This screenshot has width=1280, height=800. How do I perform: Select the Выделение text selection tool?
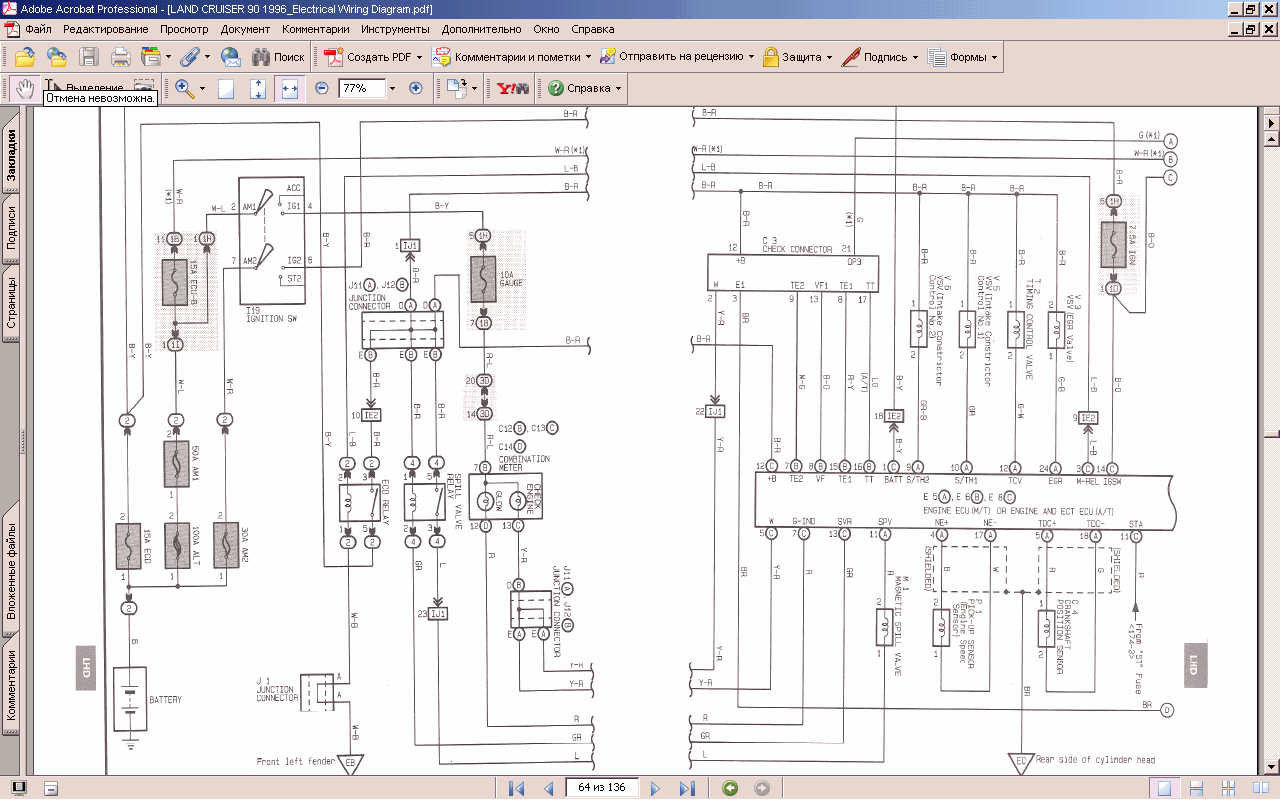[x=86, y=88]
